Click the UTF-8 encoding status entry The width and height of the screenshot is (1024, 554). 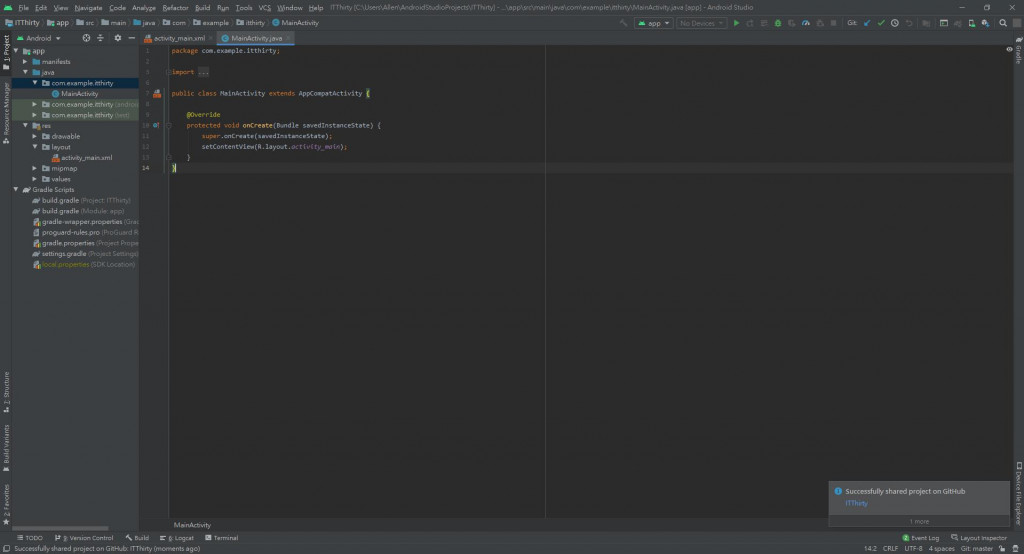(913, 549)
